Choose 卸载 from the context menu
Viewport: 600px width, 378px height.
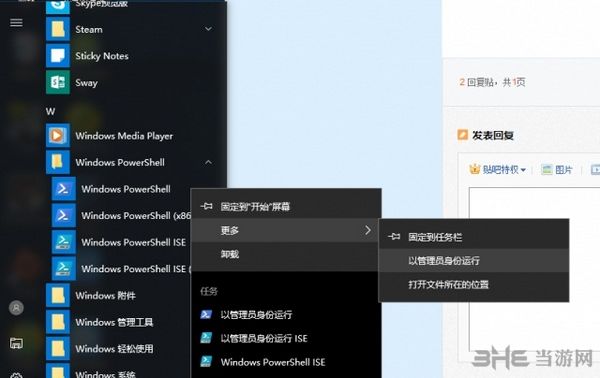[286, 254]
